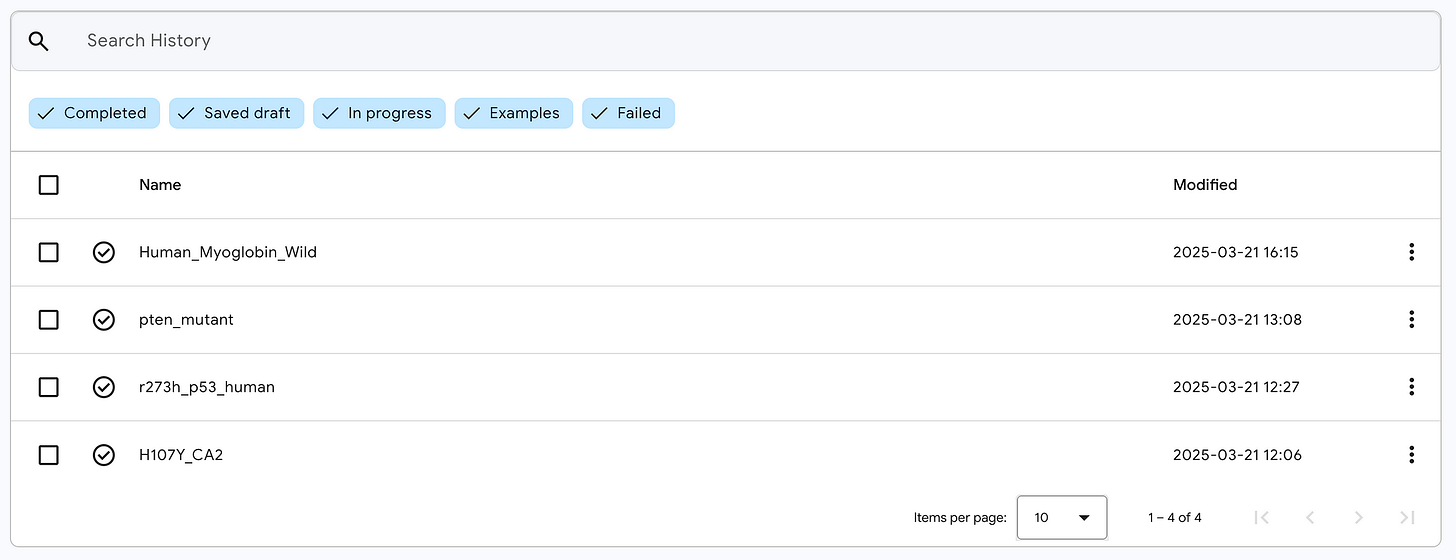Go to the previous page

click(1310, 517)
